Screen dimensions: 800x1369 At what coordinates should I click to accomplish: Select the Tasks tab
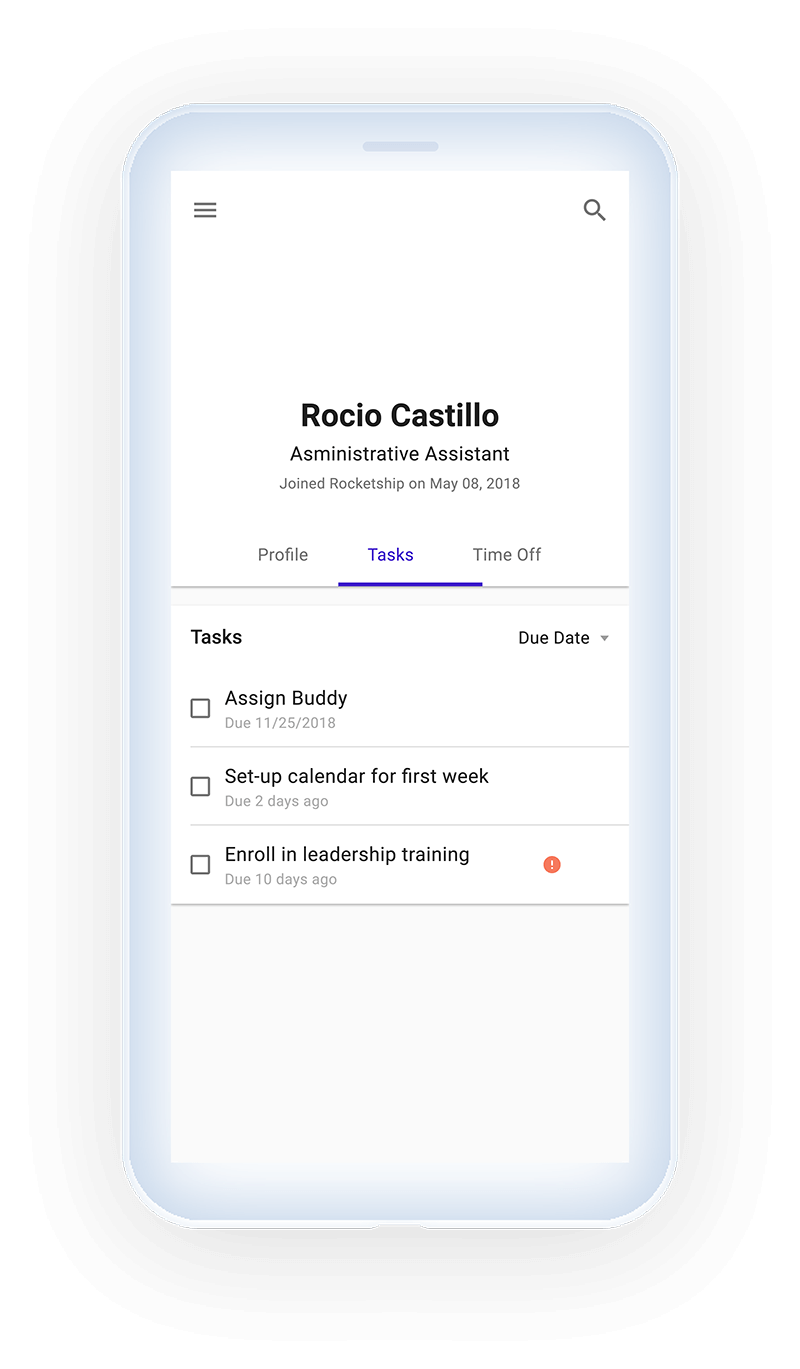[x=390, y=555]
